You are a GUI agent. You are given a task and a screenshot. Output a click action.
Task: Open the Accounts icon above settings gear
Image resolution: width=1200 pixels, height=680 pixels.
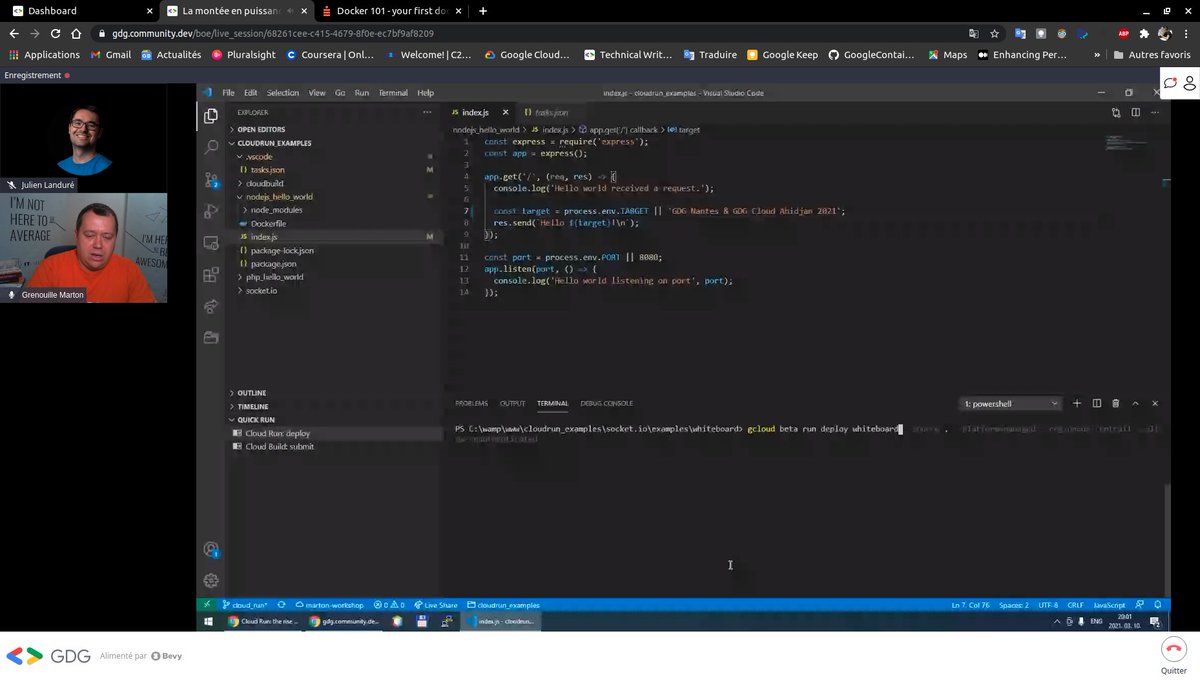211,548
